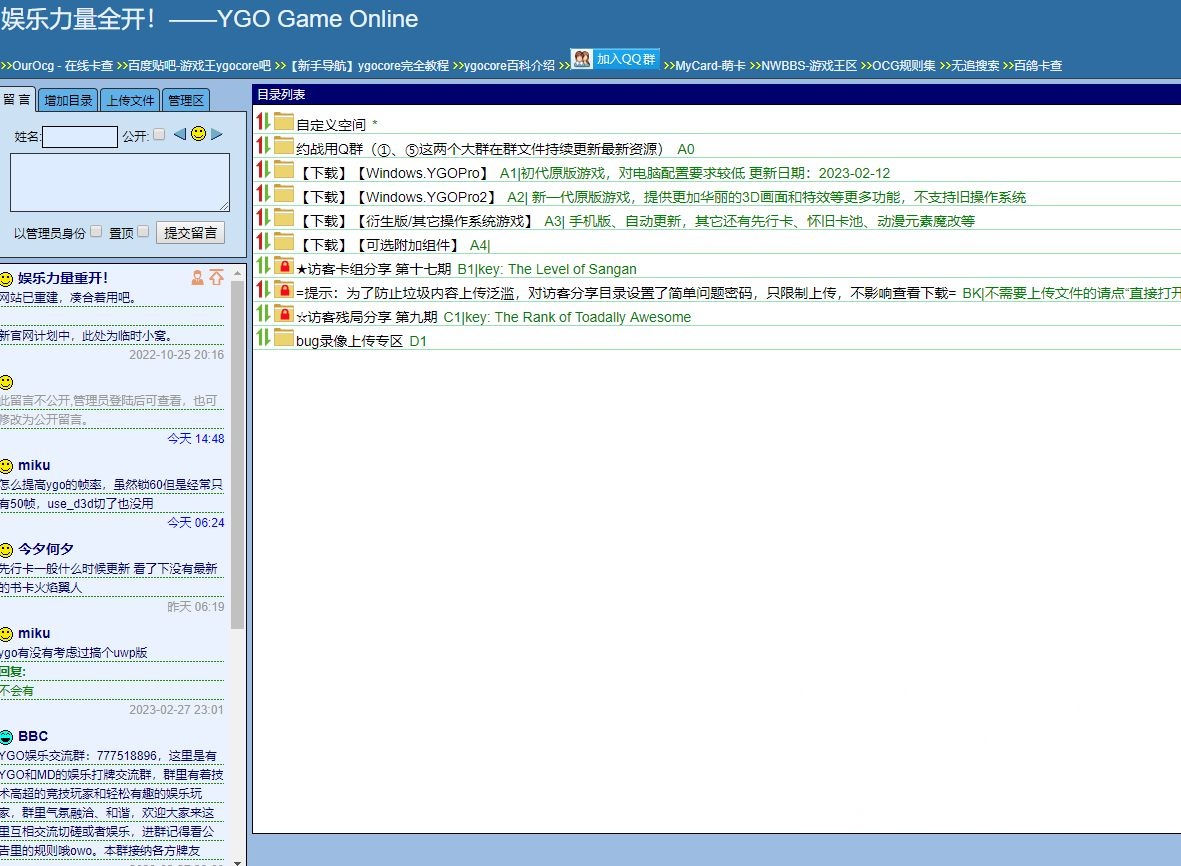Viewport: 1181px width, 866px height.
Task: Open the 管理区 tab
Action: click(x=186, y=99)
